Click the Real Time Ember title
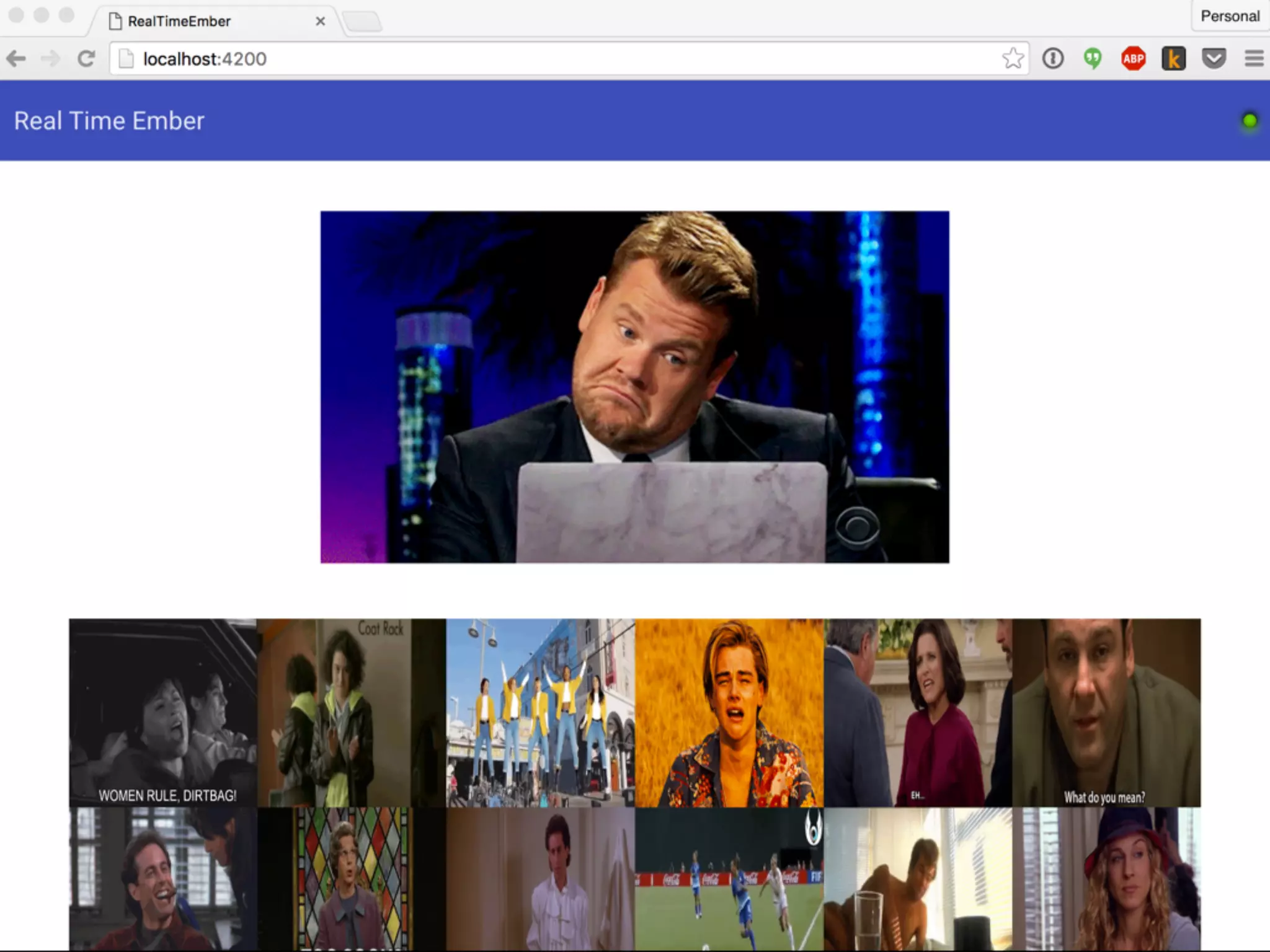 [109, 121]
